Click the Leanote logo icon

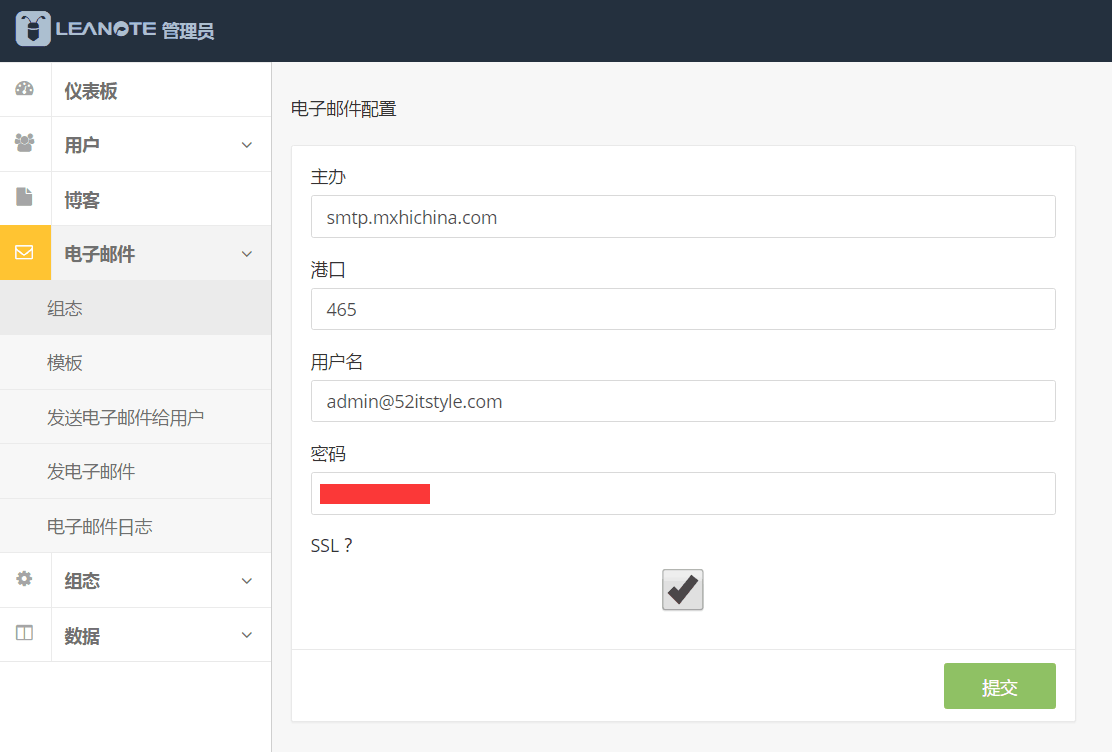coord(33,29)
